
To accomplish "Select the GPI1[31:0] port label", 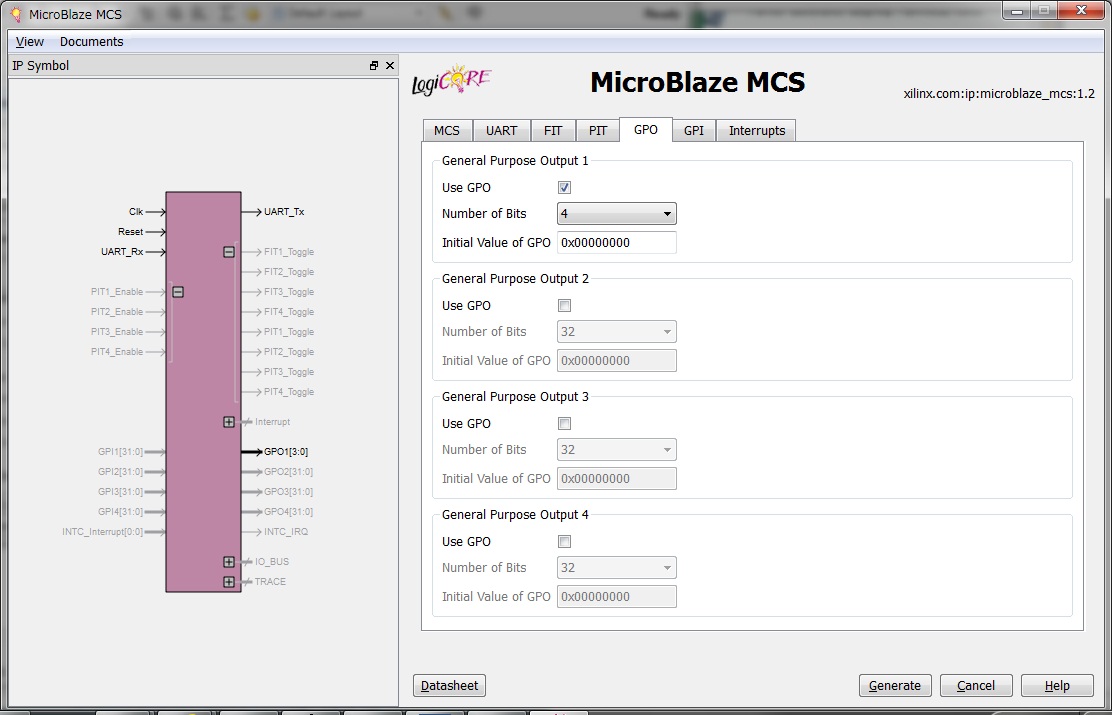I will [x=121, y=452].
